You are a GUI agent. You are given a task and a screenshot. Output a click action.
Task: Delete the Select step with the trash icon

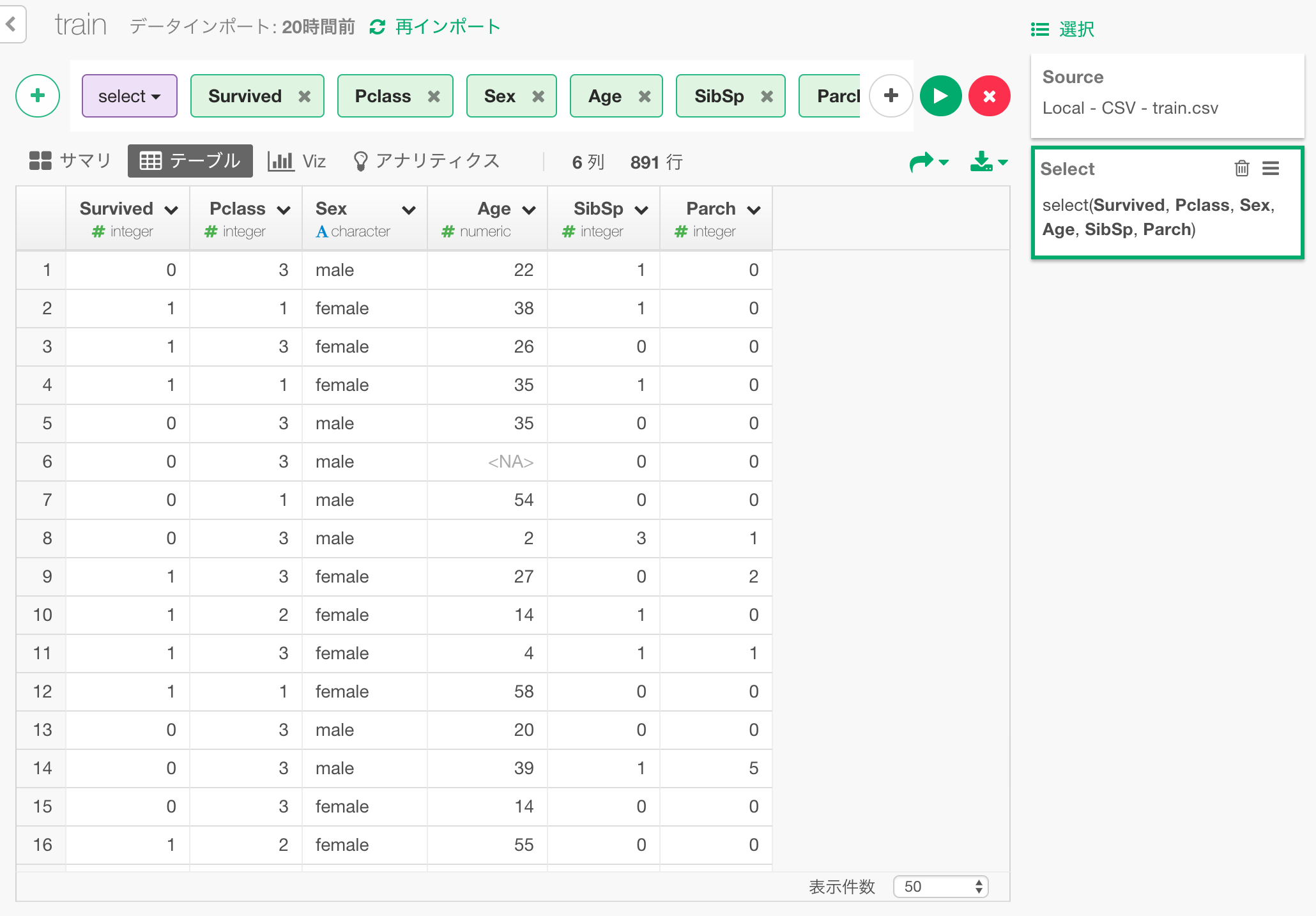click(x=1241, y=168)
